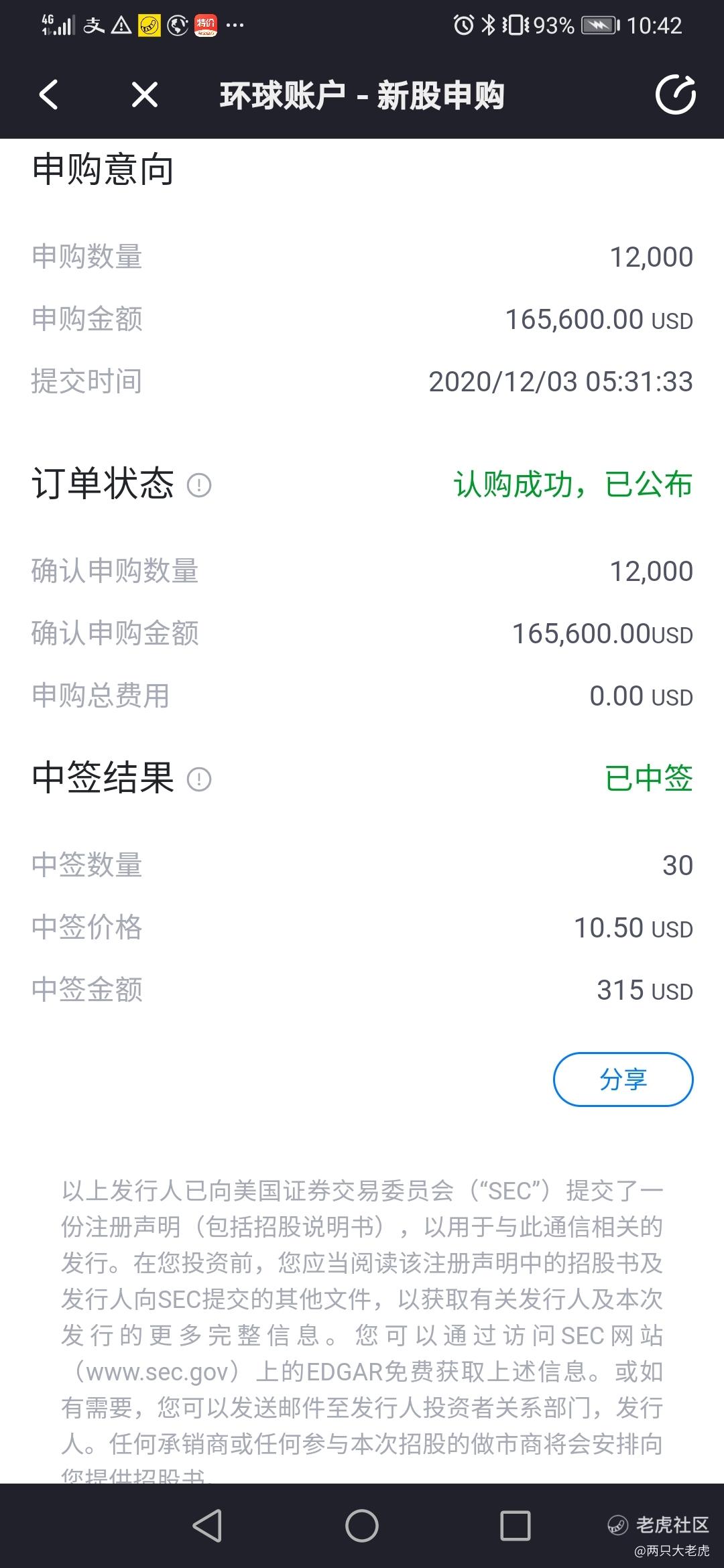724x1568 pixels.
Task: Tap the alarm icon in status bar
Action: tap(463, 25)
